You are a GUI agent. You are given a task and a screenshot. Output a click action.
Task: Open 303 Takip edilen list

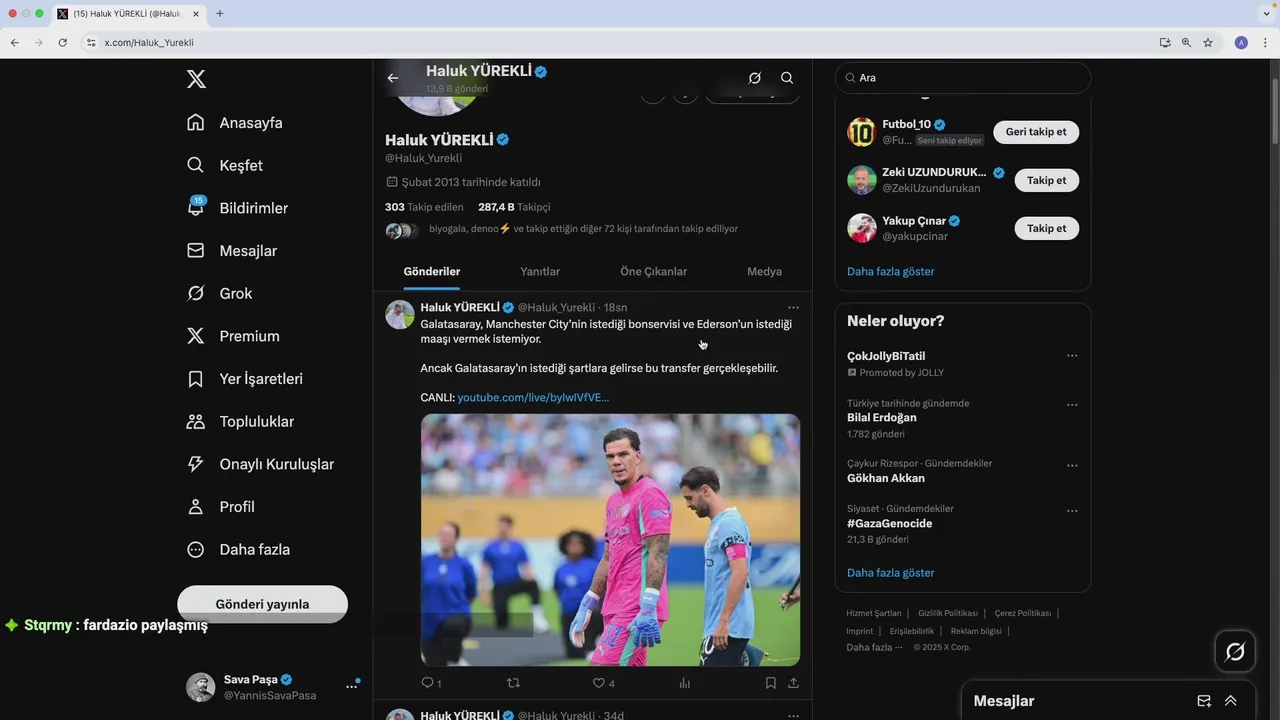[424, 207]
